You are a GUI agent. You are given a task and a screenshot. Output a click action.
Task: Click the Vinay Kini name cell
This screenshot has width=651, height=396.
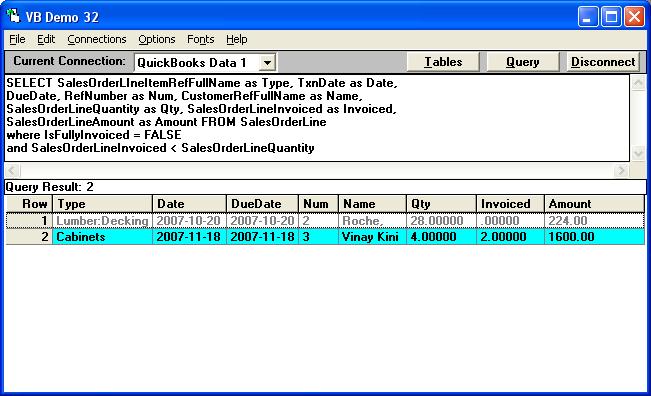tap(372, 237)
